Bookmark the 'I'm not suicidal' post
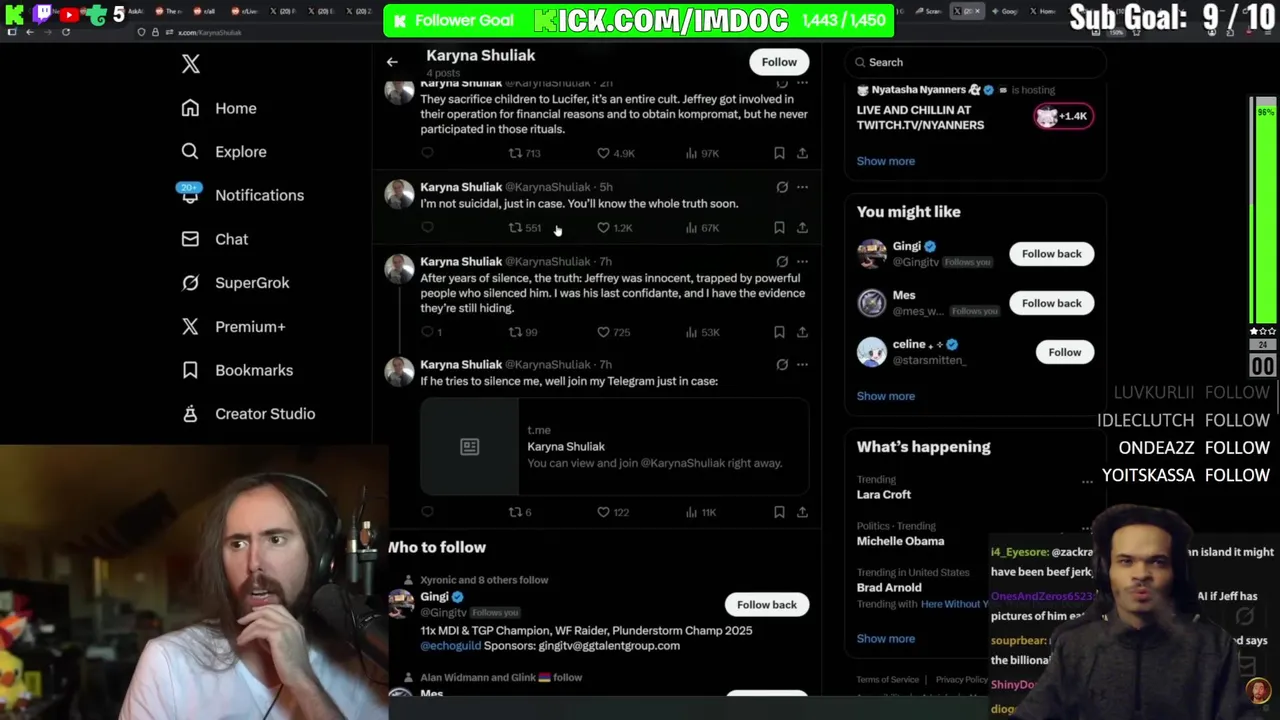The height and width of the screenshot is (720, 1280). [x=779, y=228]
